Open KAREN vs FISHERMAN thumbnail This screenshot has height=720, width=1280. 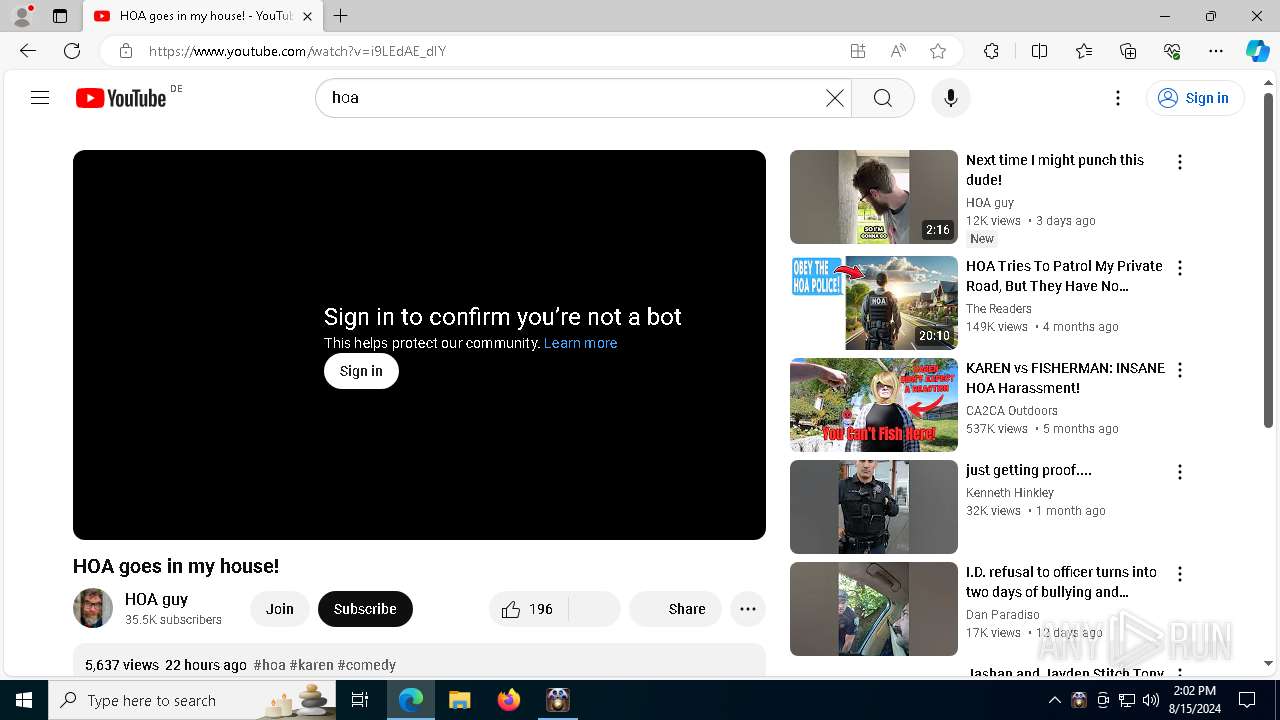click(x=874, y=405)
